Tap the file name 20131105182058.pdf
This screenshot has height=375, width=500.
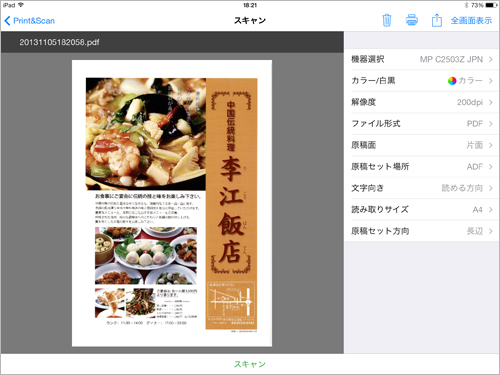[x=59, y=42]
